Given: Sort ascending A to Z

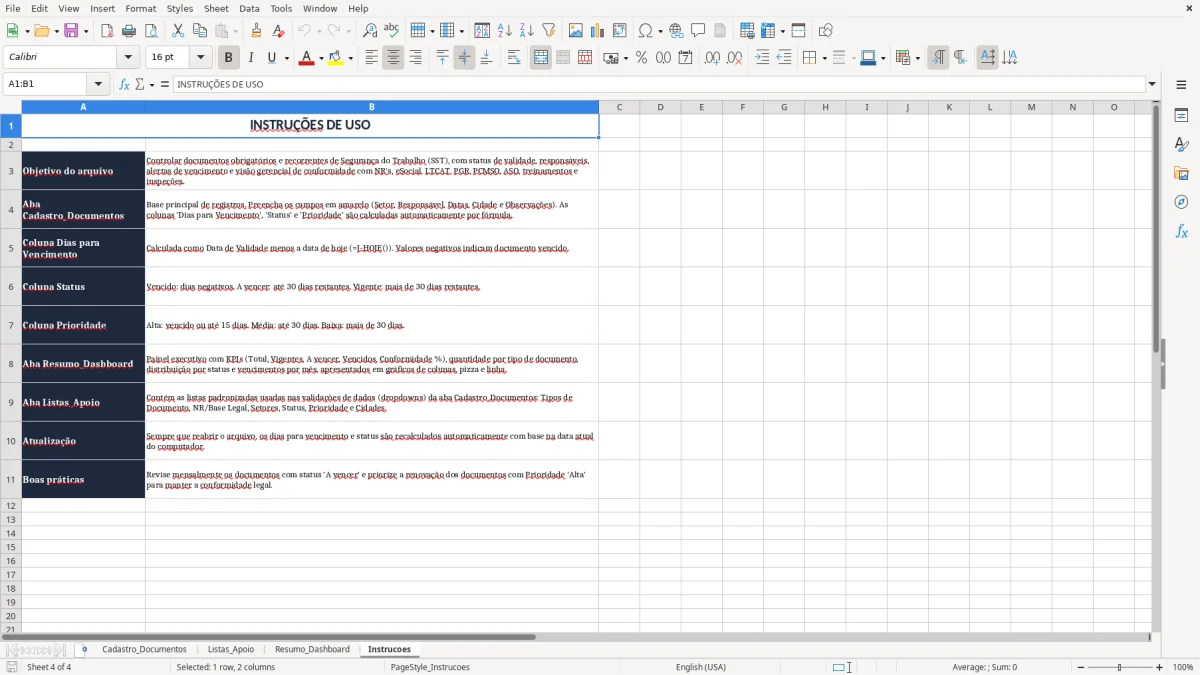Looking at the screenshot, I should coord(504,31).
